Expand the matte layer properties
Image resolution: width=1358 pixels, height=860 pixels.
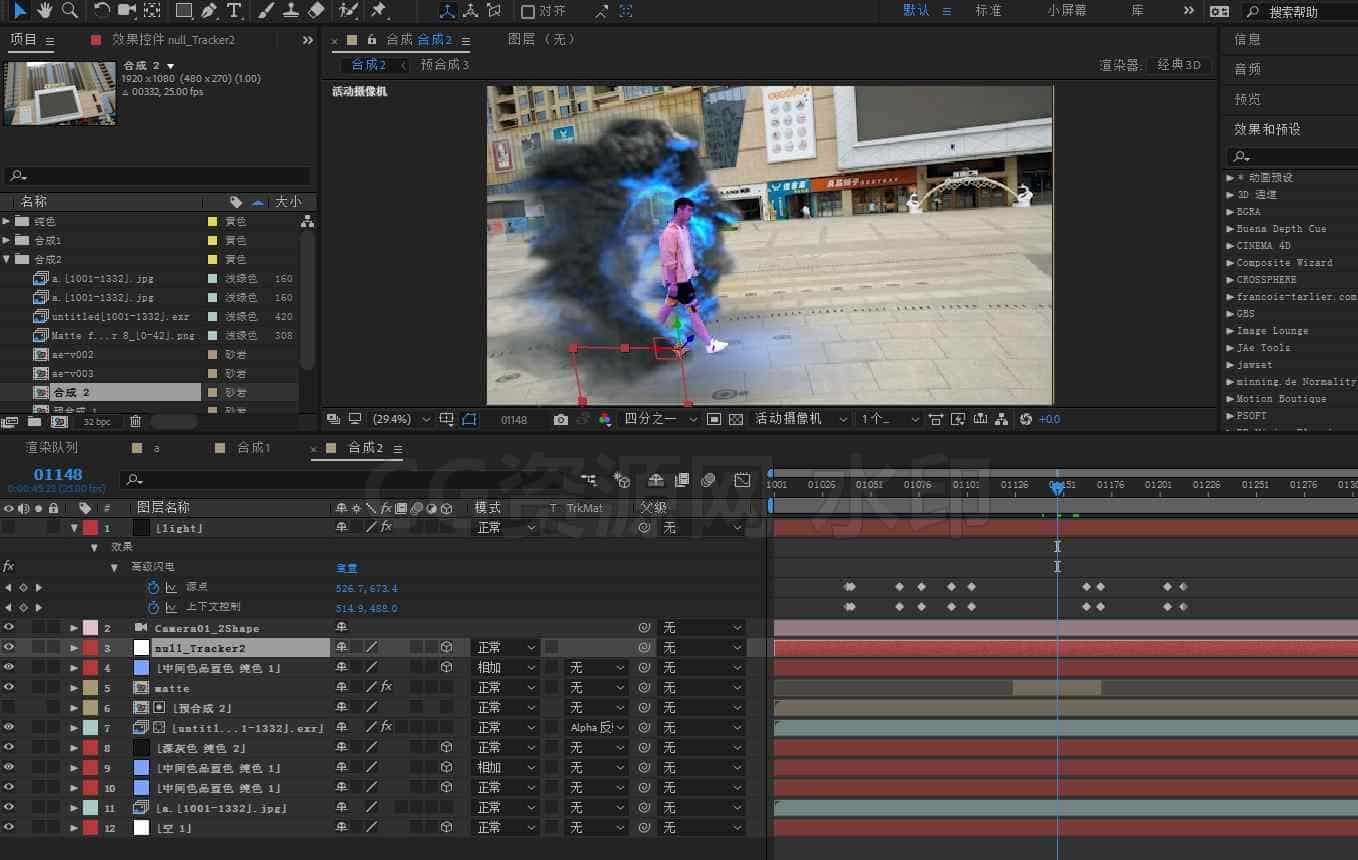click(74, 687)
